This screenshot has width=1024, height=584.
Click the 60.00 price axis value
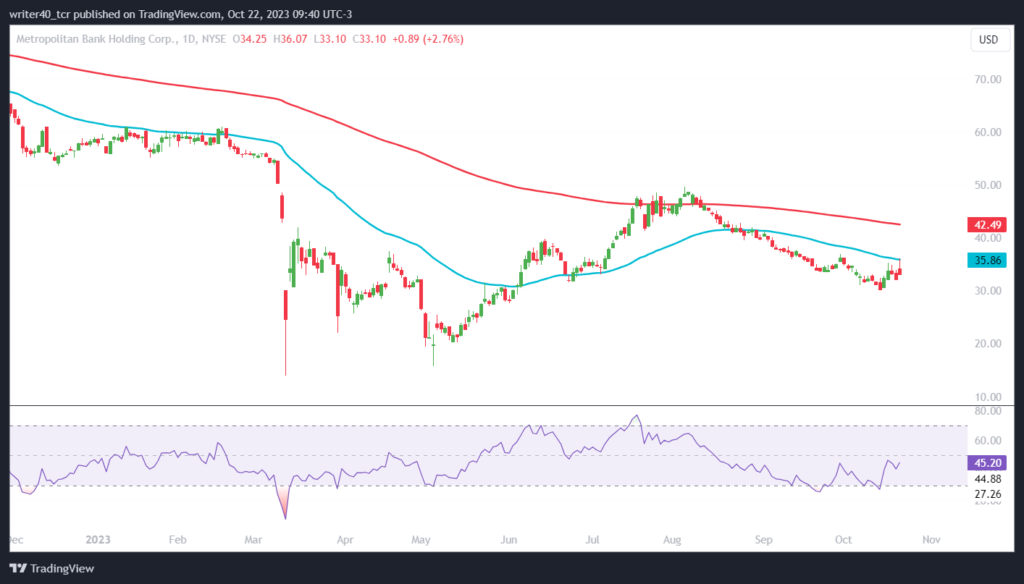point(987,132)
